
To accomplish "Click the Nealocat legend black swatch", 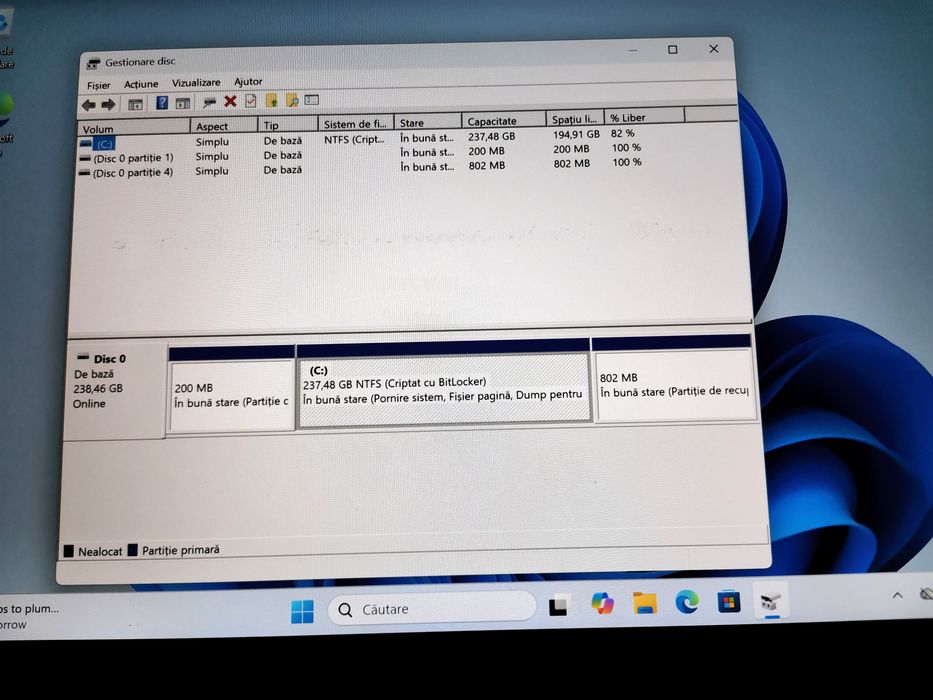I will pyautogui.click(x=69, y=551).
